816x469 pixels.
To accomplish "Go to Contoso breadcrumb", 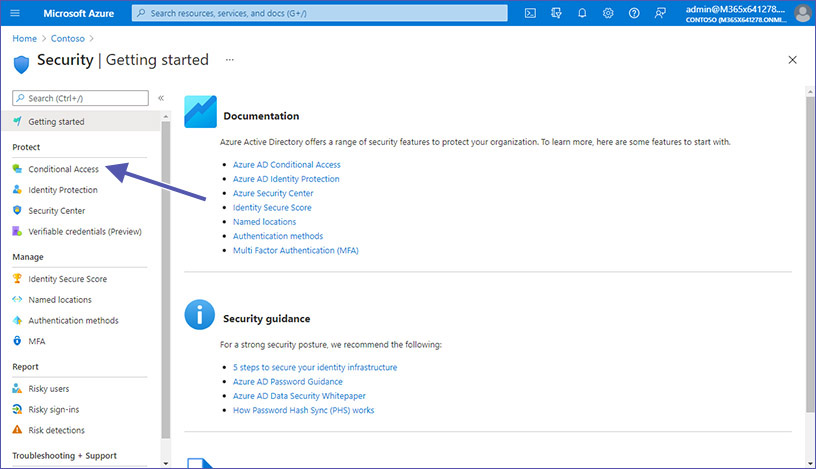I will (68, 39).
